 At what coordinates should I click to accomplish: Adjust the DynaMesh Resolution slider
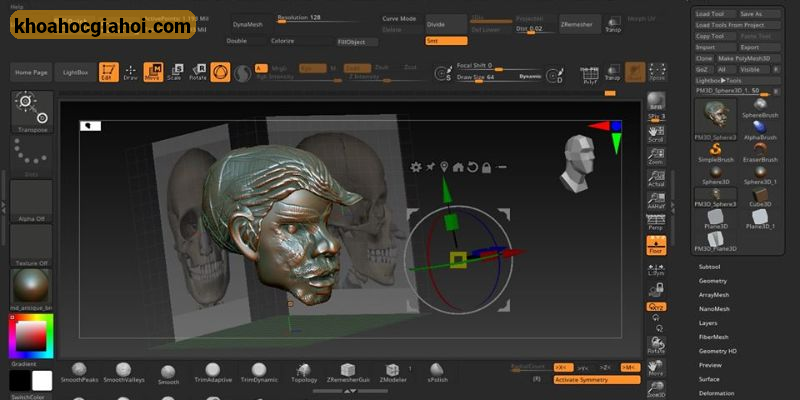(318, 18)
